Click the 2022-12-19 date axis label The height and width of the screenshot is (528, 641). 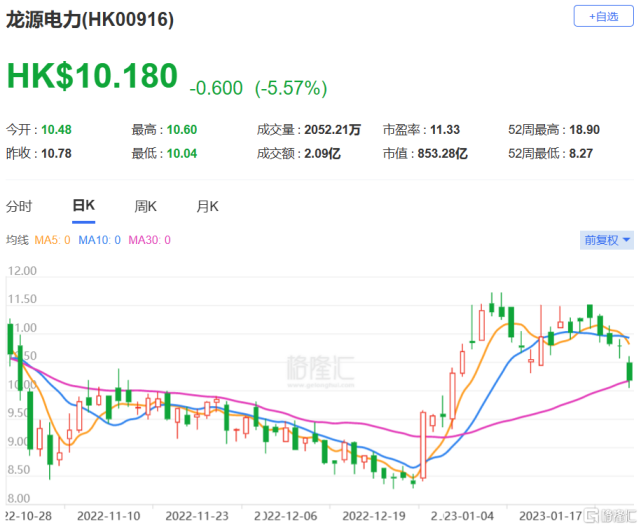(x=374, y=516)
